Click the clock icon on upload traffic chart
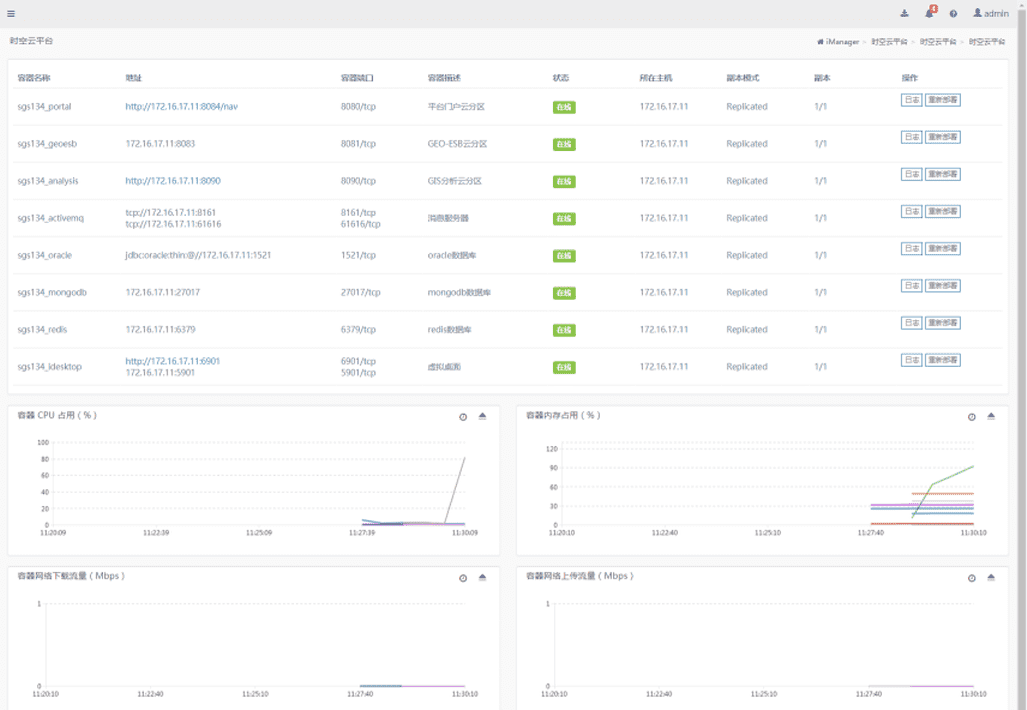The height and width of the screenshot is (710, 1027). point(971,578)
